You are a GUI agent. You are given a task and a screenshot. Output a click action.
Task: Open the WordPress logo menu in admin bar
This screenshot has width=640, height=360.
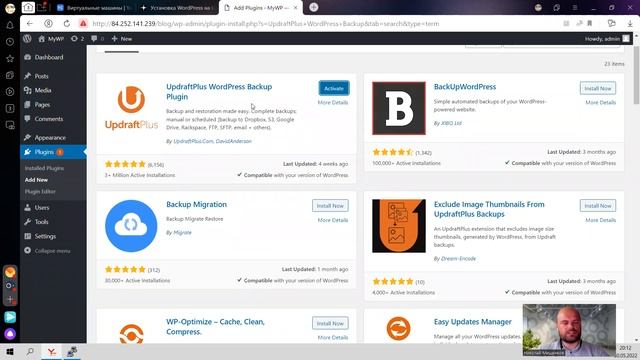coord(27,38)
